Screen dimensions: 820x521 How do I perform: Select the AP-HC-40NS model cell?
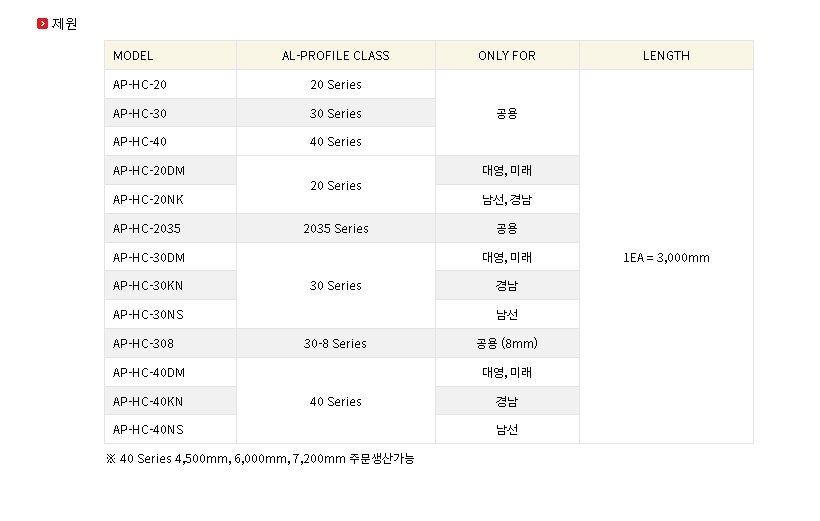click(170, 429)
